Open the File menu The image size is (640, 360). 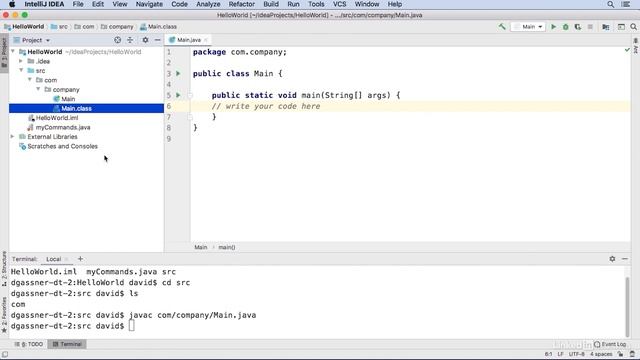78,4
